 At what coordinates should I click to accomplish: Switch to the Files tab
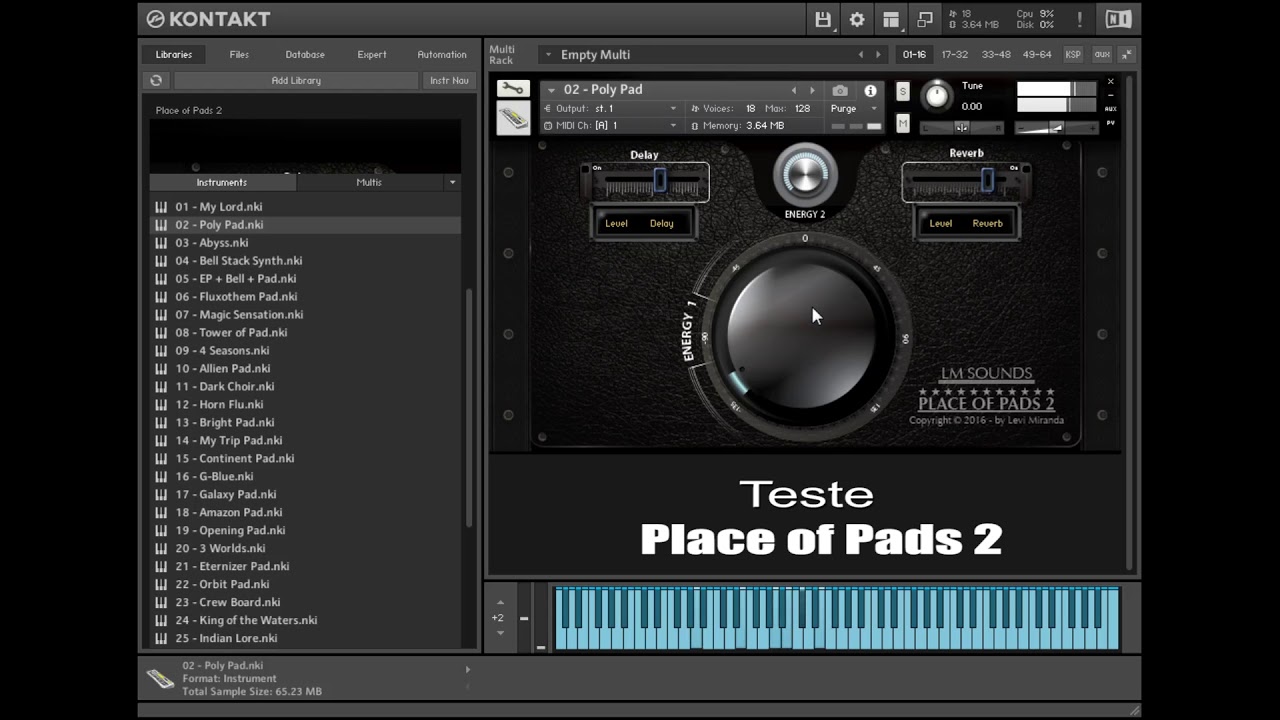(x=239, y=55)
